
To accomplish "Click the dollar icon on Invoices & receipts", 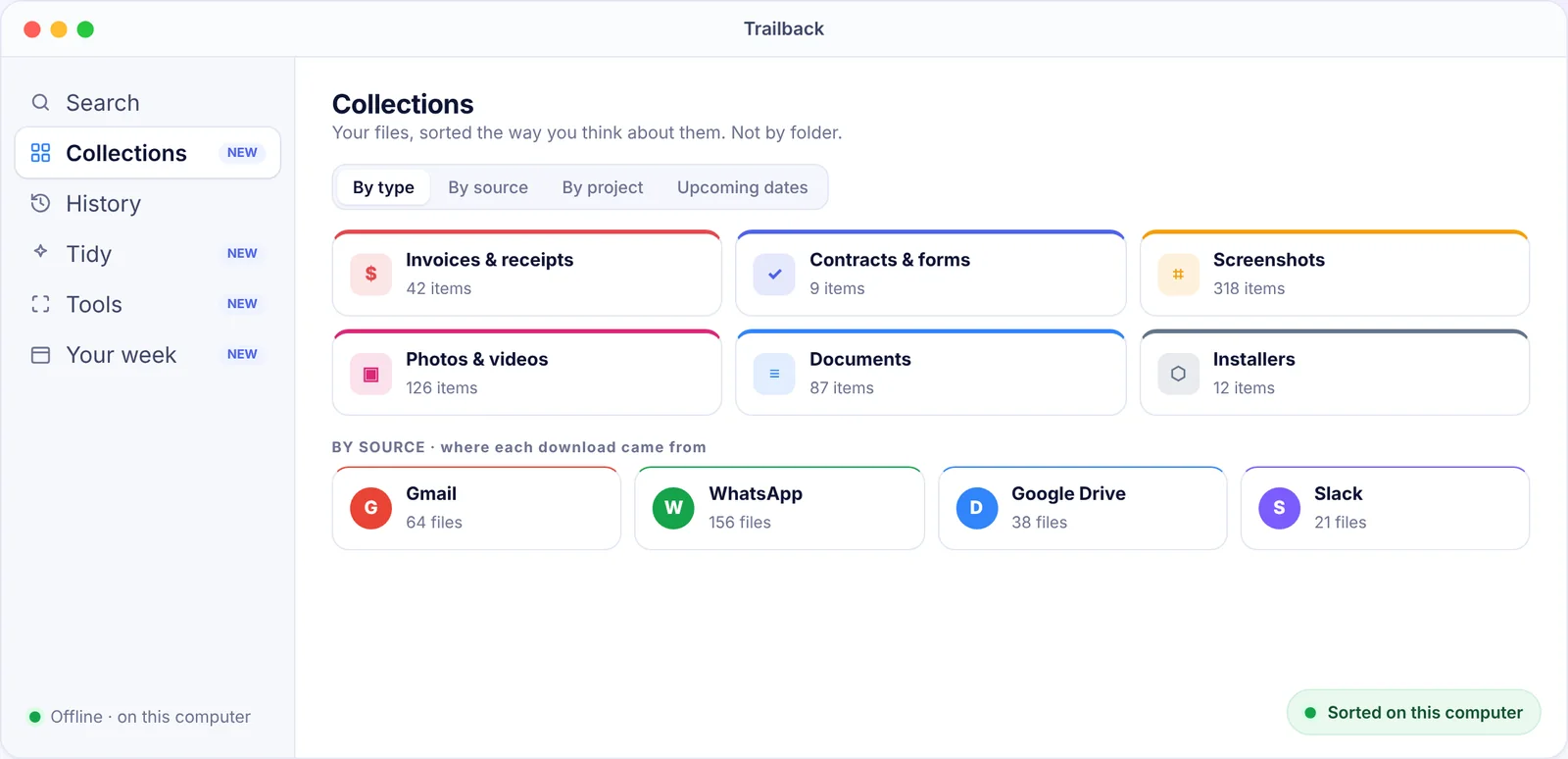I will click(x=370, y=274).
